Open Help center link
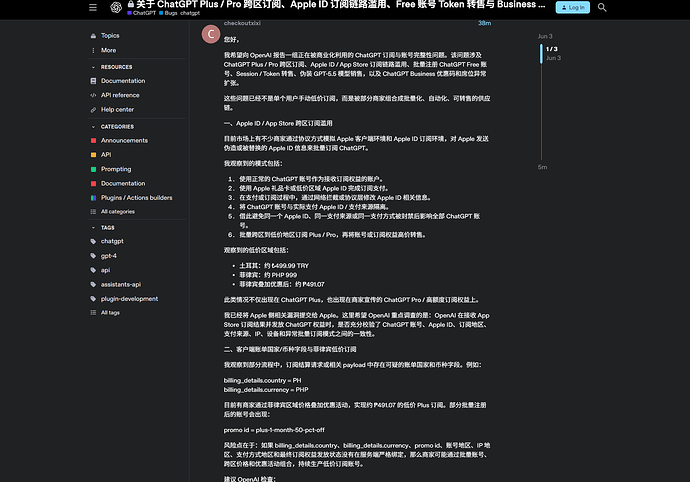The width and height of the screenshot is (690, 482). point(117,110)
